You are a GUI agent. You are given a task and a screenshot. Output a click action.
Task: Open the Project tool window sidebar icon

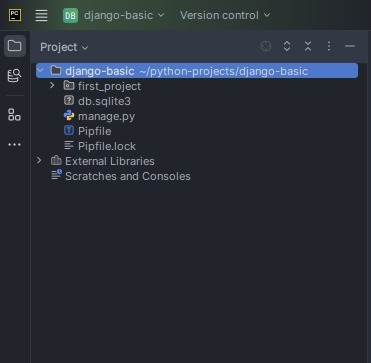(15, 46)
